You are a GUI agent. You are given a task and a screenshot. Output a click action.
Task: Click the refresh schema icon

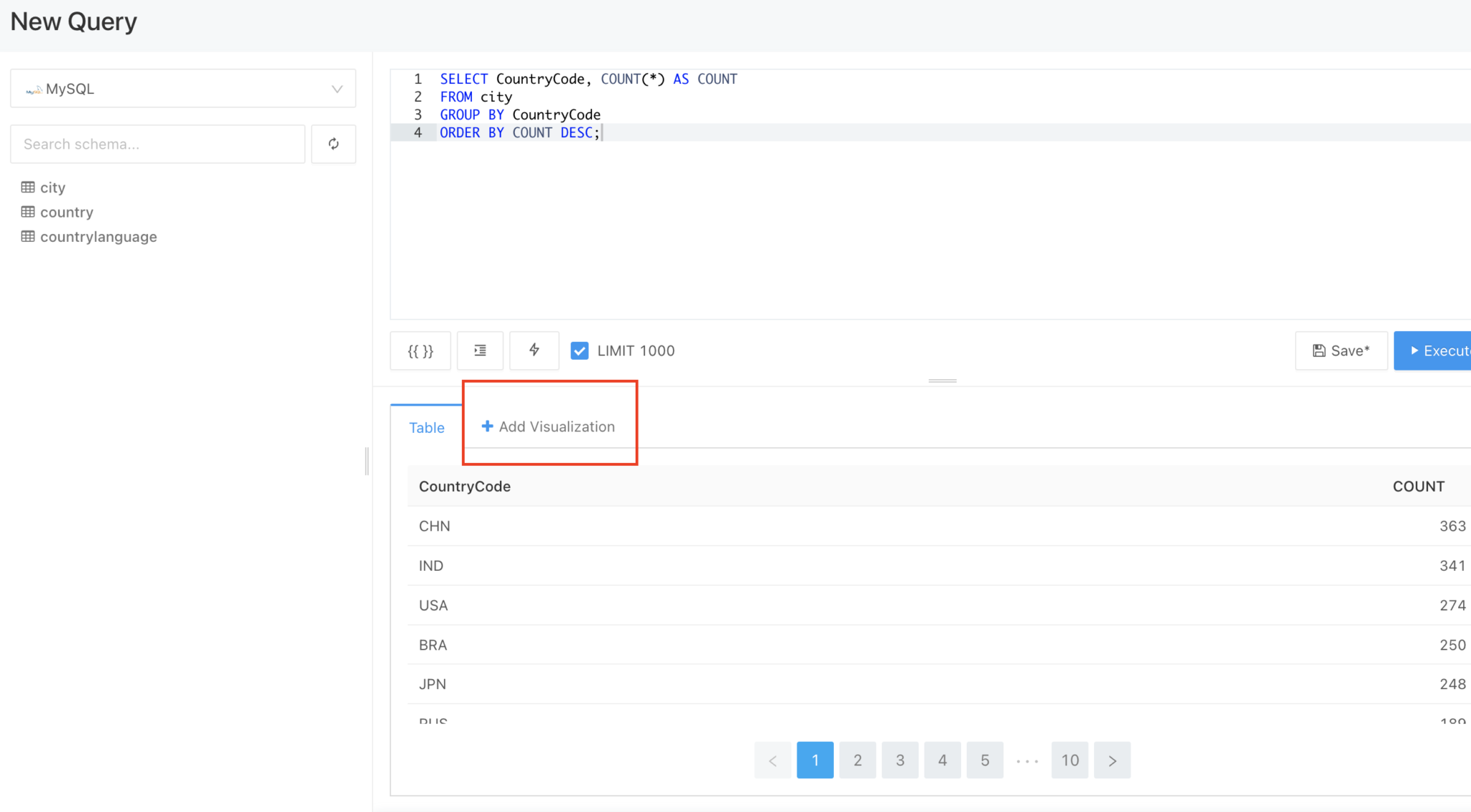[x=333, y=144]
